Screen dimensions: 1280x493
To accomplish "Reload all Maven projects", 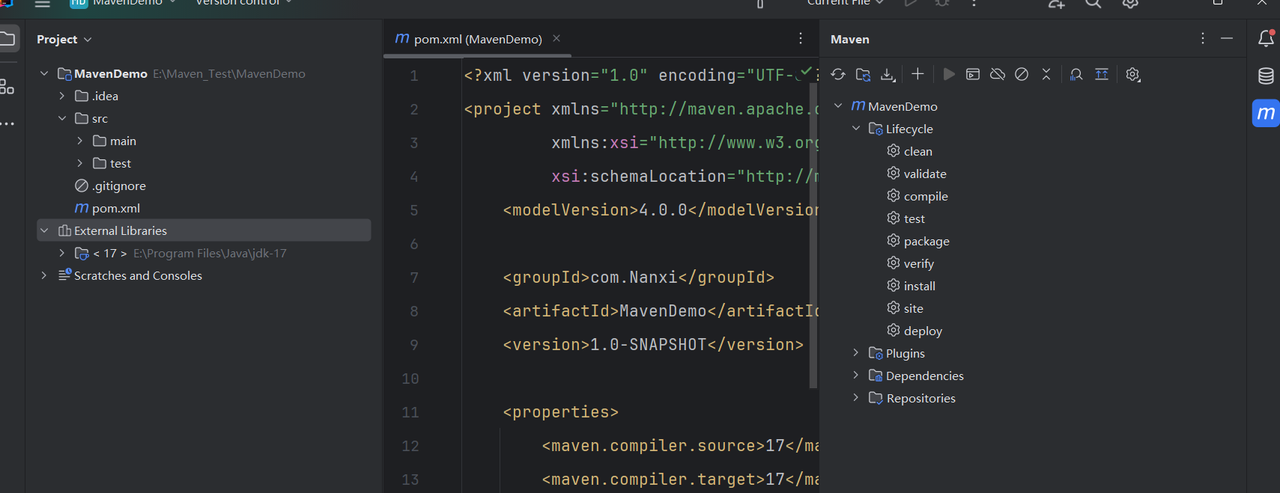I will (x=838, y=74).
